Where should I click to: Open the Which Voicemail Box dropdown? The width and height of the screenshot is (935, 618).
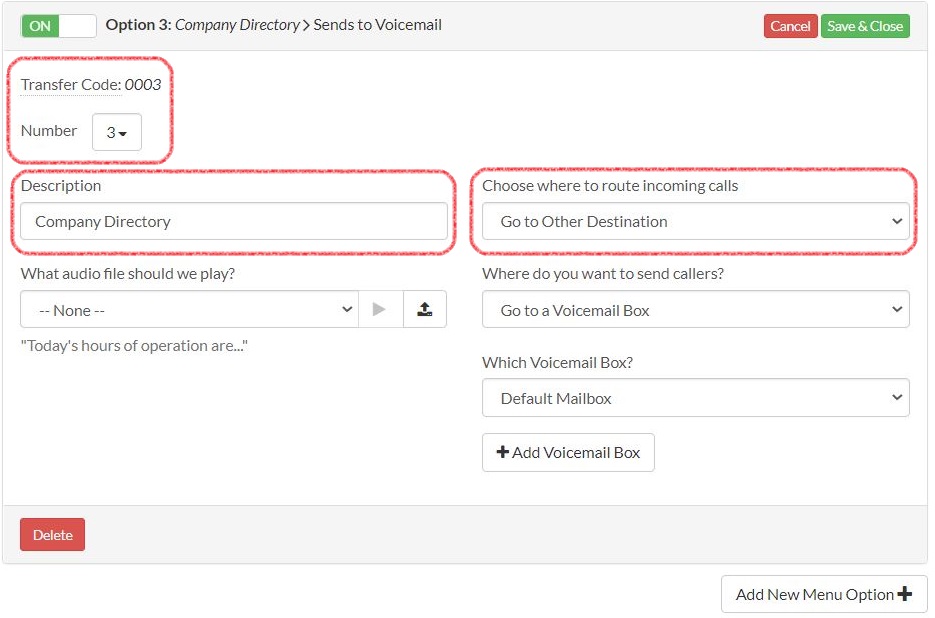pyautogui.click(x=695, y=397)
